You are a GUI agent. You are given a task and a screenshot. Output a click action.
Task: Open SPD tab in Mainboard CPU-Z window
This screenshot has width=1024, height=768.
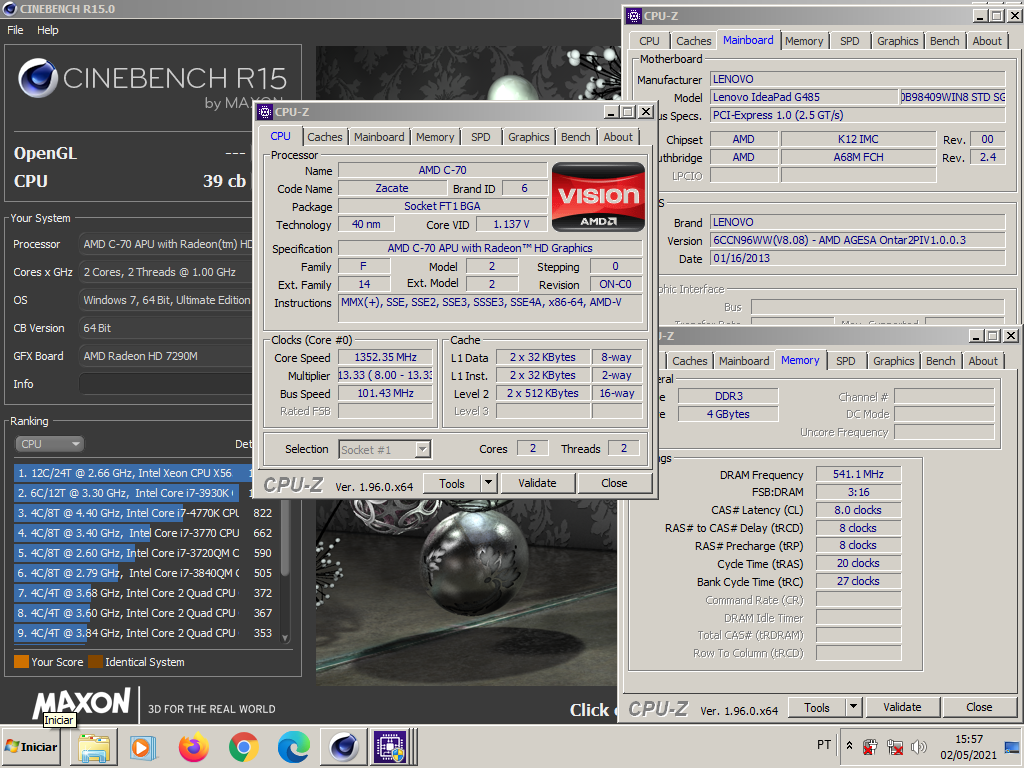point(850,41)
